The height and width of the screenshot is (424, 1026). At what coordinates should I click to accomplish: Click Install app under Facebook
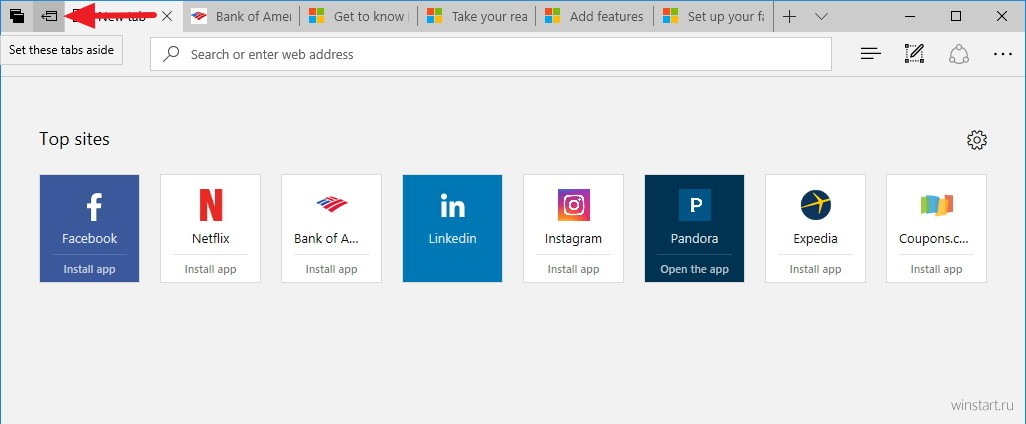(x=90, y=269)
